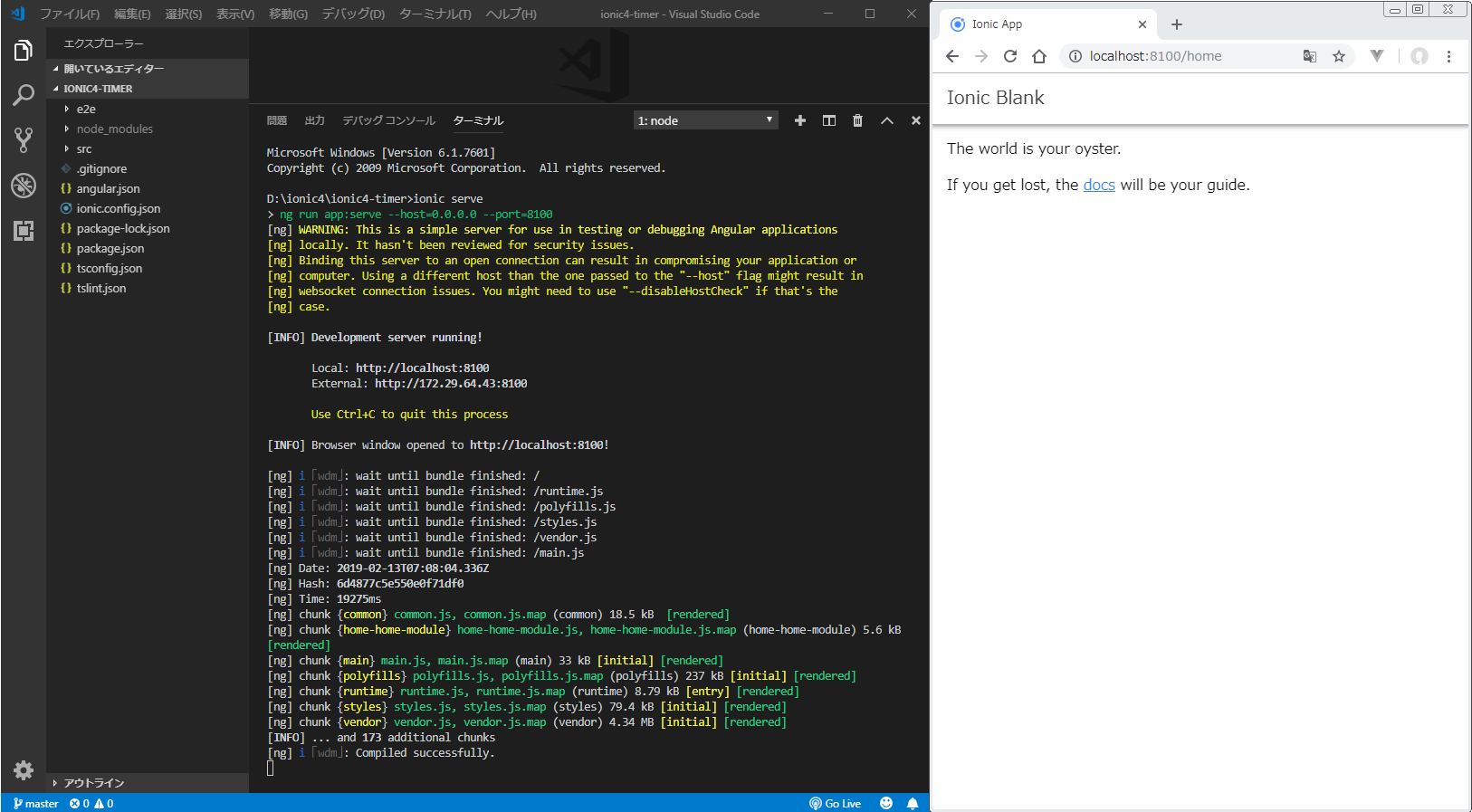This screenshot has width=1472, height=812.
Task: Click Go Live in status bar
Action: [835, 803]
